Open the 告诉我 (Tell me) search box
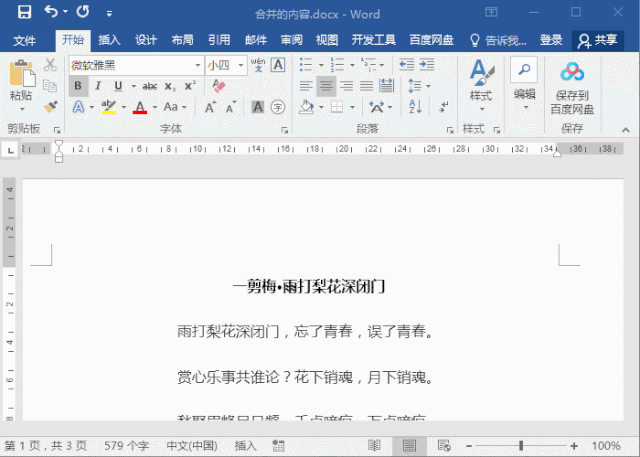 point(498,40)
